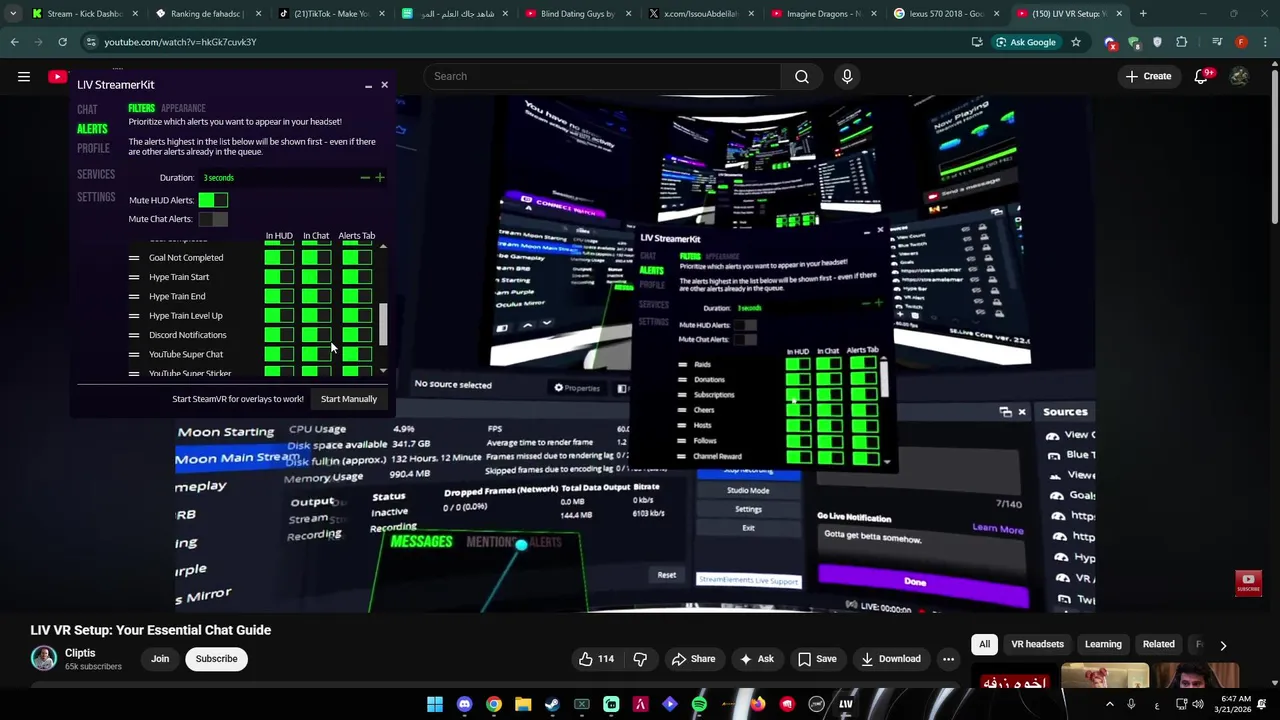Click the Subscribe watermark on the video

coord(1248,582)
